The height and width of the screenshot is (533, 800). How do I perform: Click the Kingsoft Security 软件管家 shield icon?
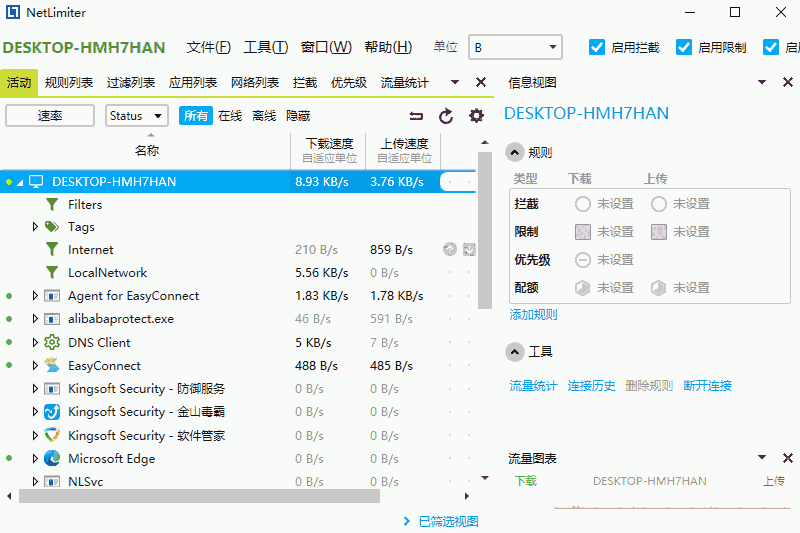point(52,435)
